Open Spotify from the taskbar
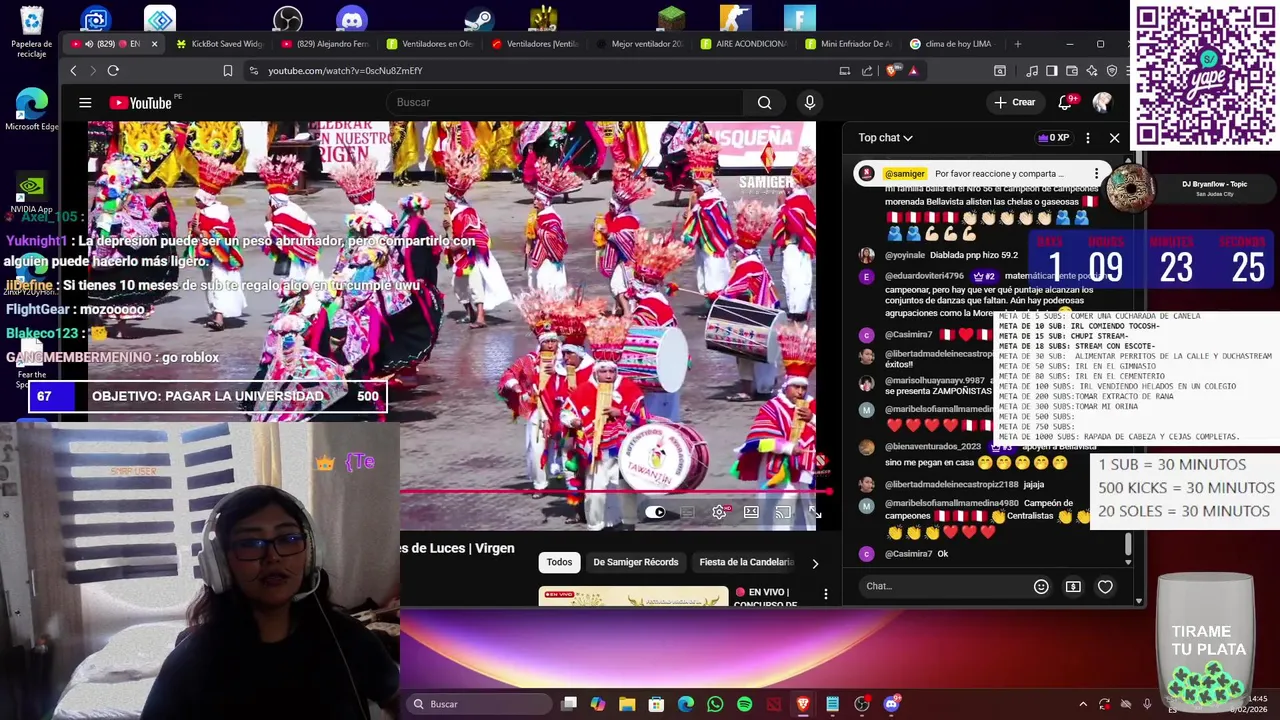This screenshot has width=1280, height=720. coord(744,704)
